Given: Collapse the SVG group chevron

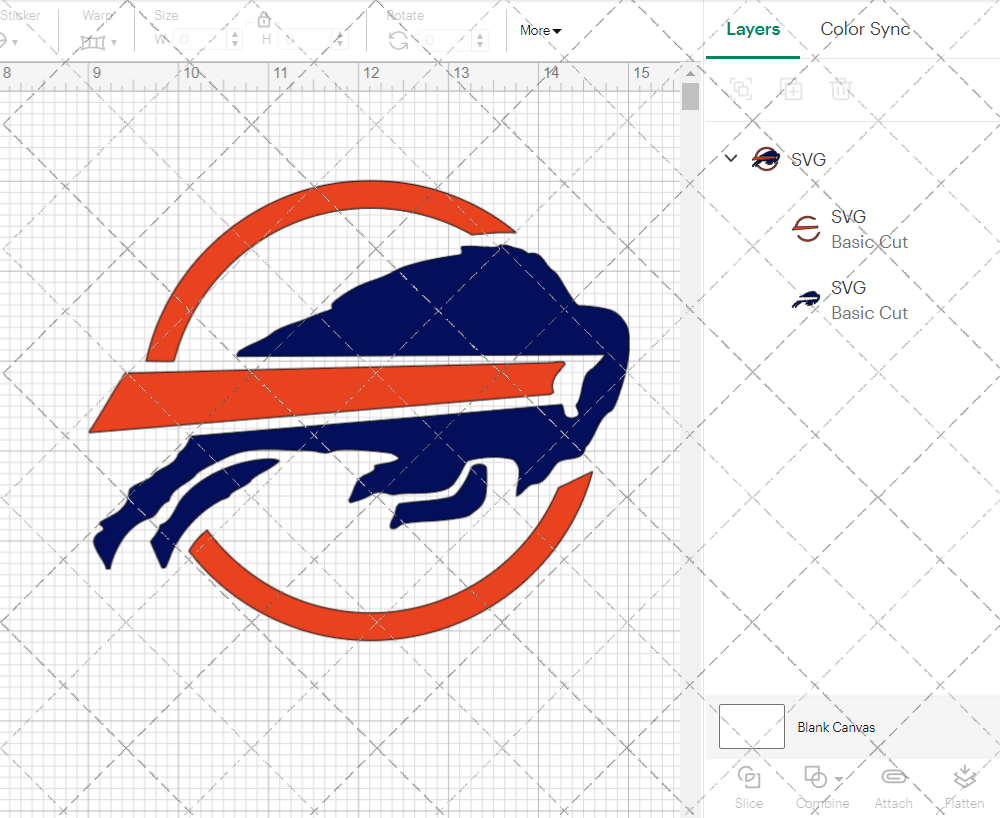Looking at the screenshot, I should 730,158.
